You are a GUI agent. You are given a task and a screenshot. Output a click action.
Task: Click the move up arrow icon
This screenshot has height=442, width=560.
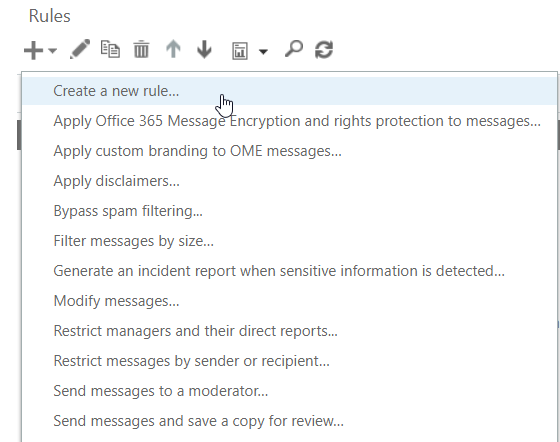pos(173,49)
